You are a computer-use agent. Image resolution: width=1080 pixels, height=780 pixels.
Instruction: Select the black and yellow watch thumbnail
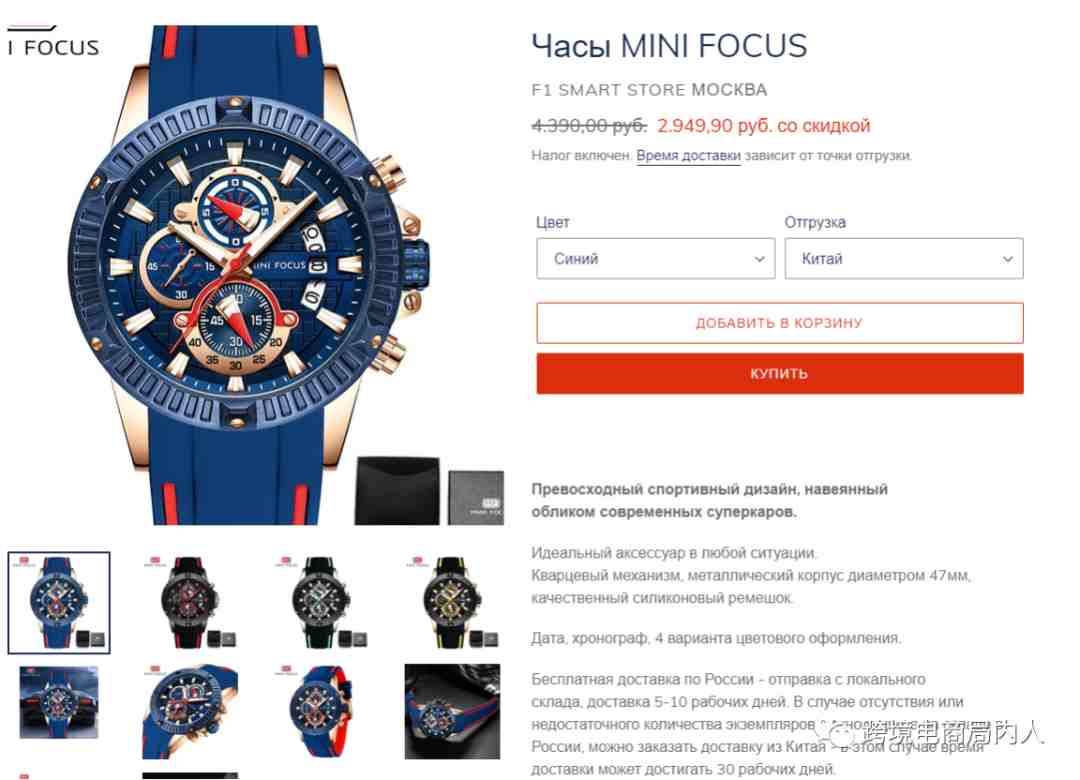tap(452, 602)
